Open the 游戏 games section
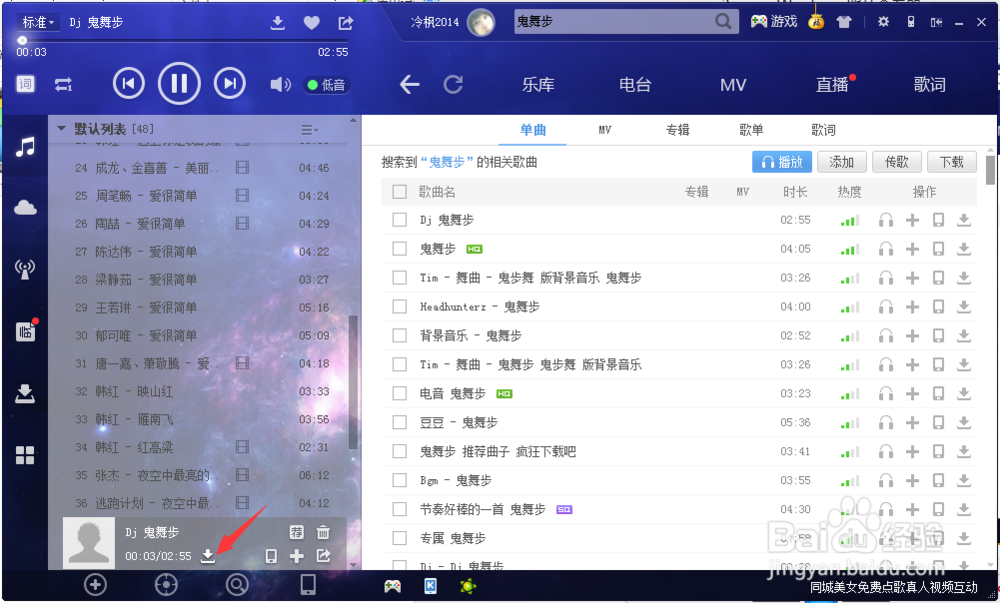Viewport: 1000px width, 603px height. [x=774, y=22]
